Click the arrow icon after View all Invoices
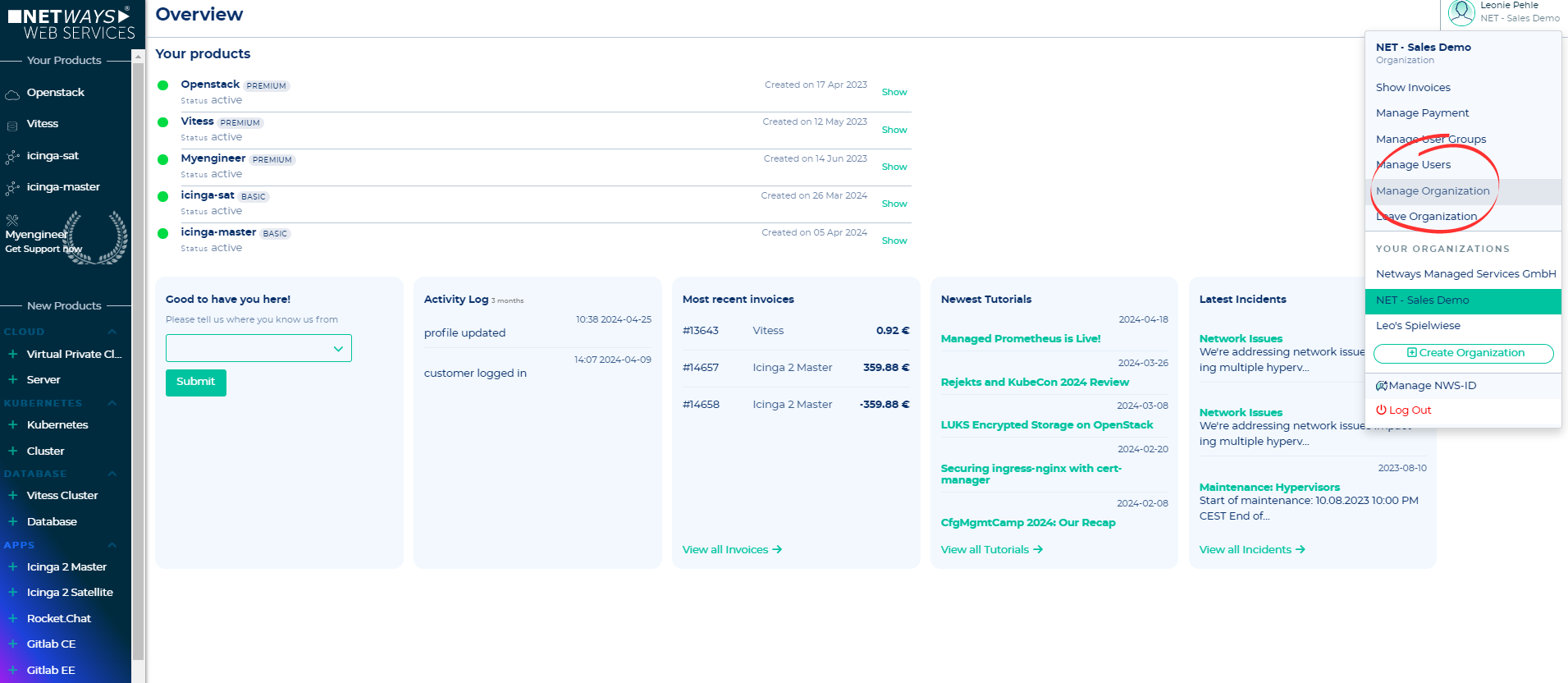This screenshot has height=683, width=1568. coord(777,549)
